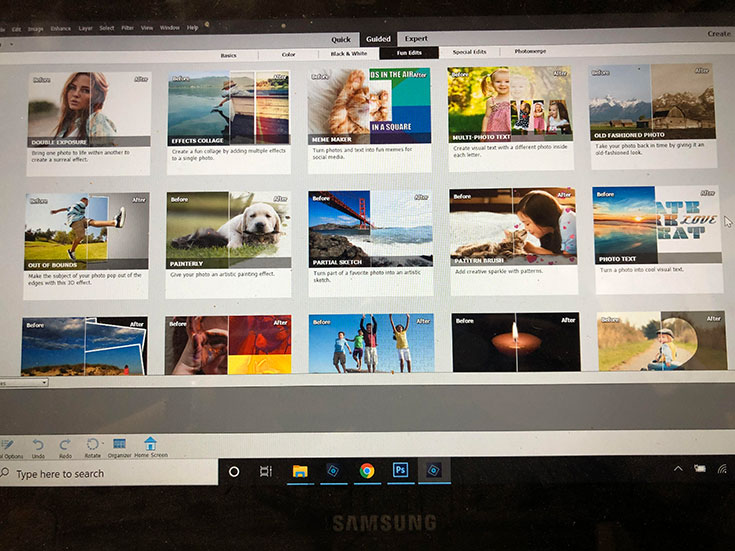Click the Photoshop Elements icon beside File Explorer
The image size is (735, 551).
pos(333,470)
